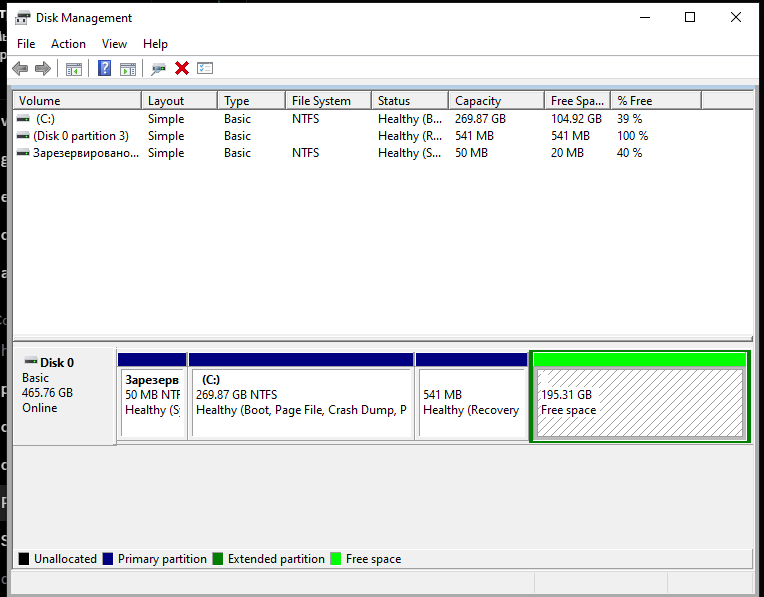Select the Зарезерв 50 MB partition block
The height and width of the screenshot is (597, 764).
152,396
